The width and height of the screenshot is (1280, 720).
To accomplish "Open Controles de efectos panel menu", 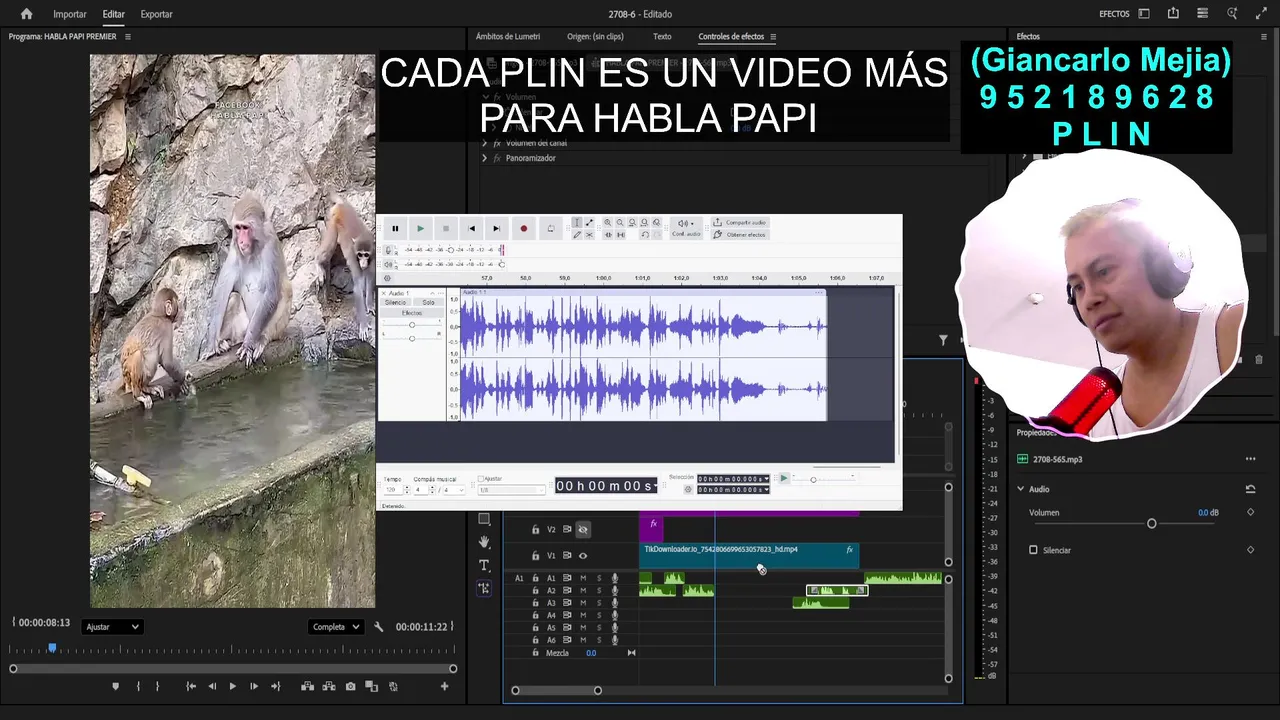I will [773, 37].
